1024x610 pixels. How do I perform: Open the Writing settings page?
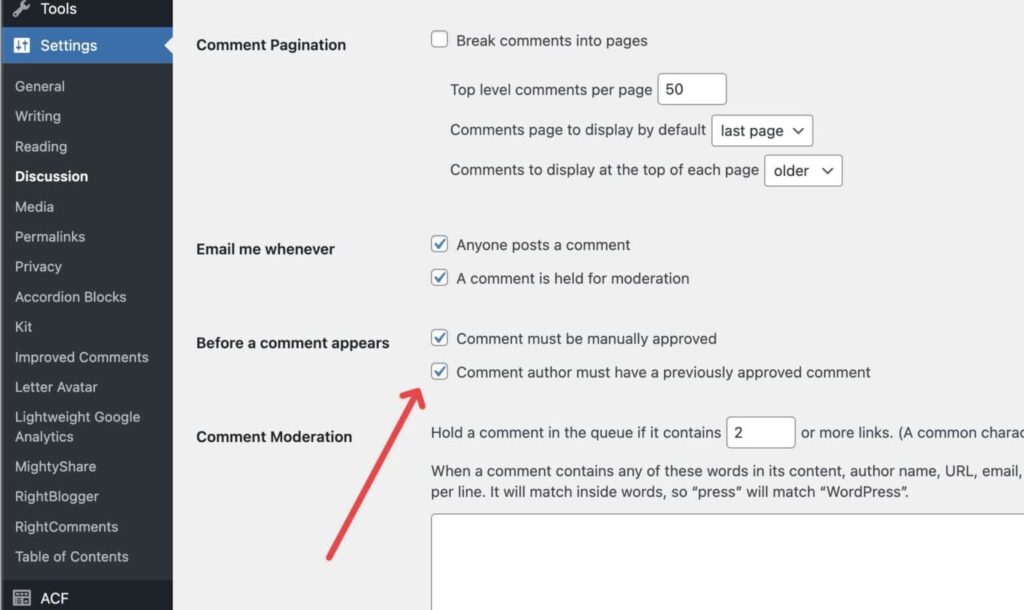pos(38,116)
